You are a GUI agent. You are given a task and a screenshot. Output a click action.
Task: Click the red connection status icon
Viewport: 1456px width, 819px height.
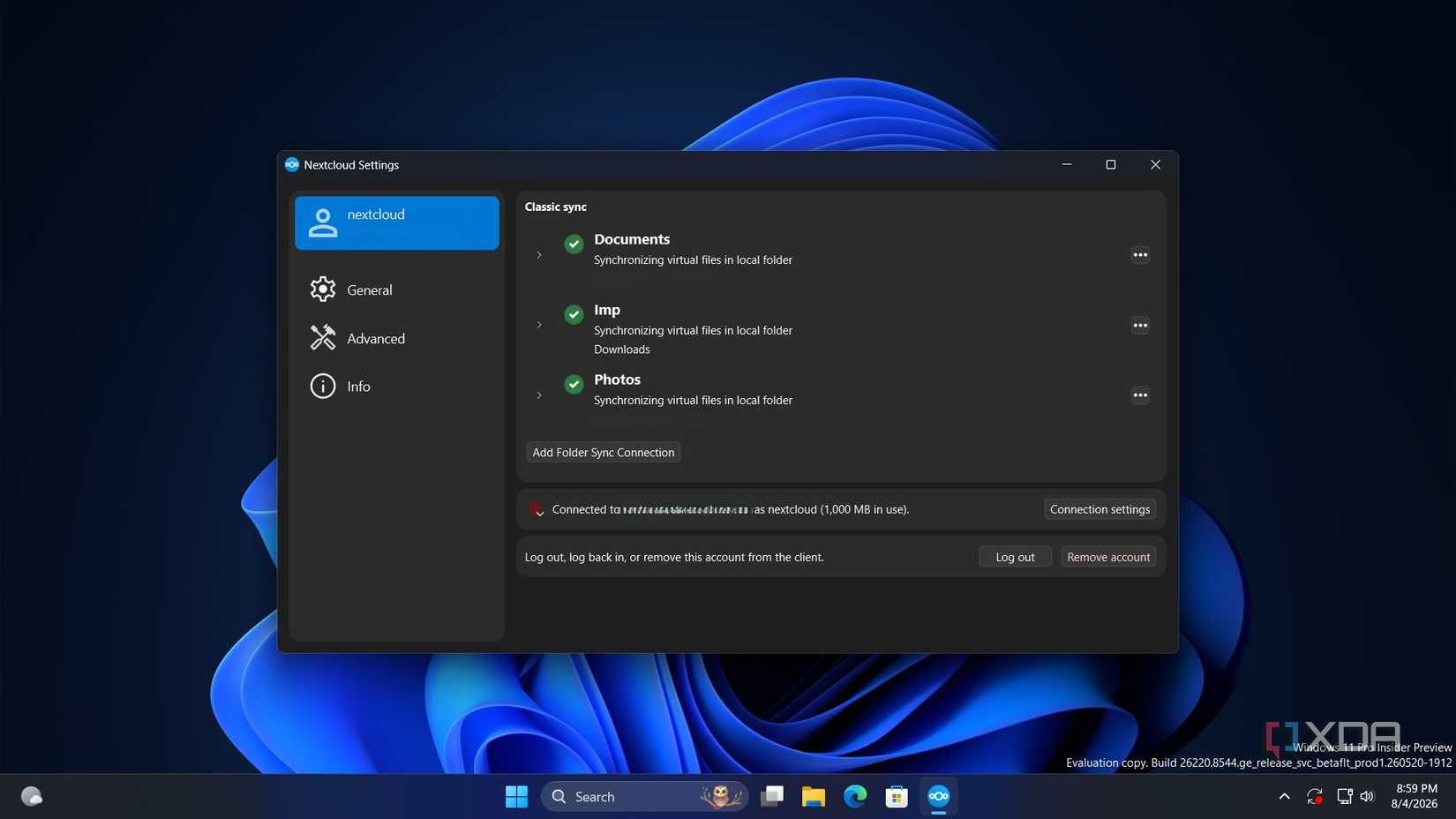click(536, 509)
